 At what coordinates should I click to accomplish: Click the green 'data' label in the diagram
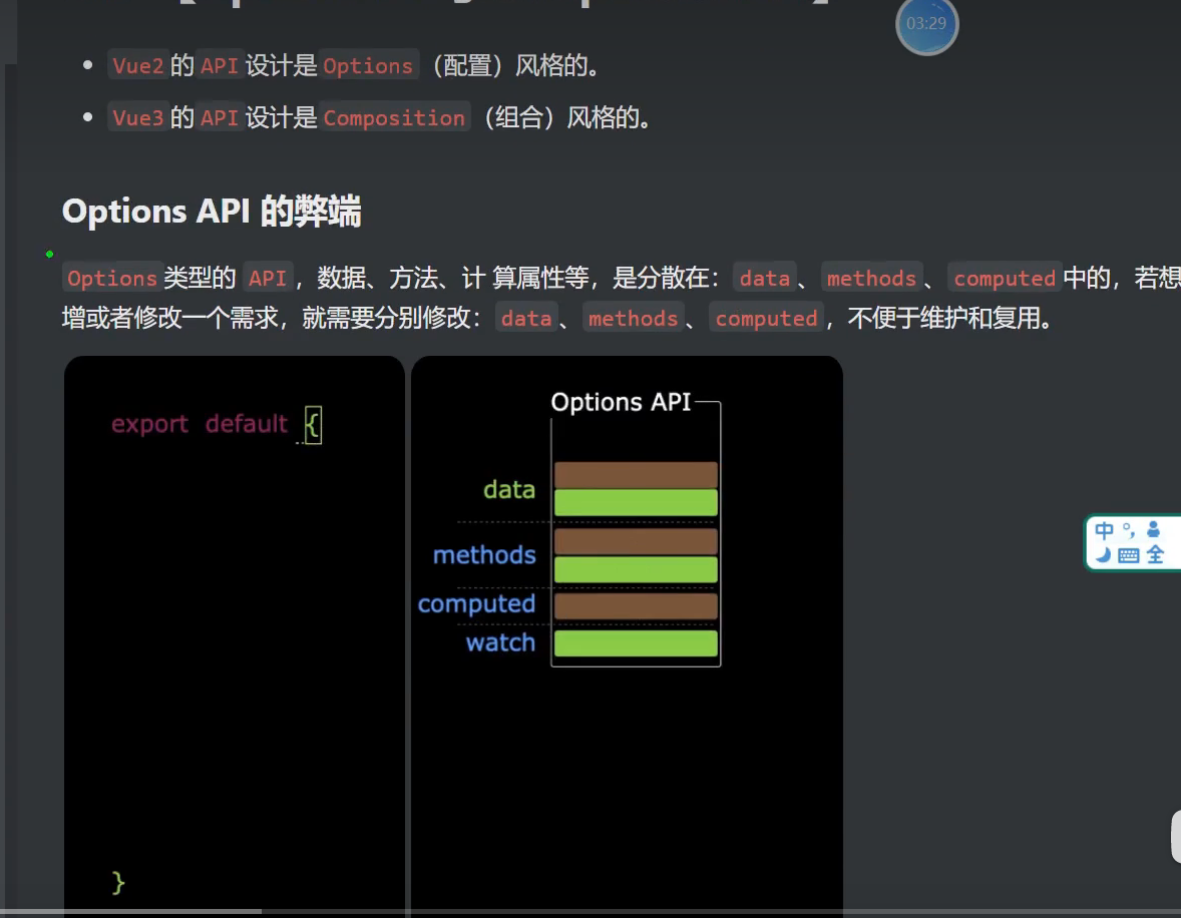[509, 489]
